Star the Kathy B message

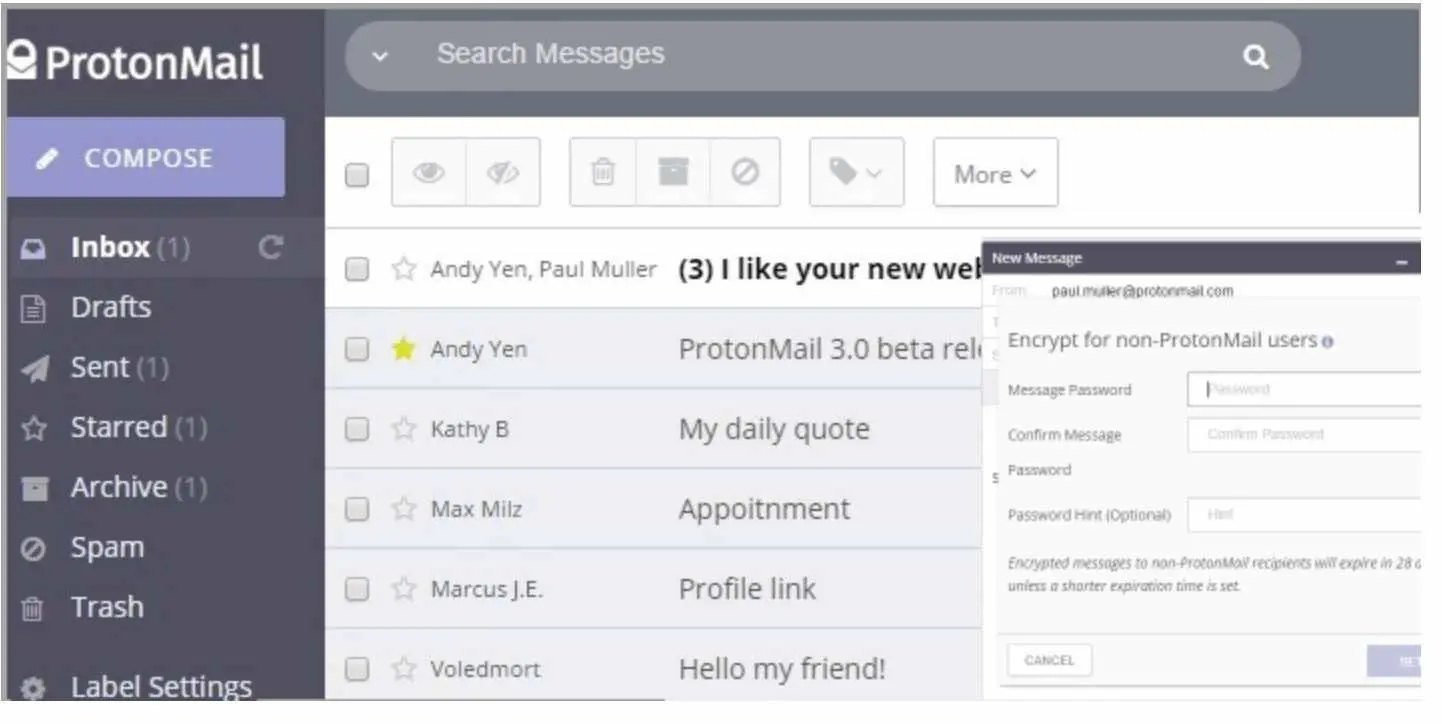403,429
